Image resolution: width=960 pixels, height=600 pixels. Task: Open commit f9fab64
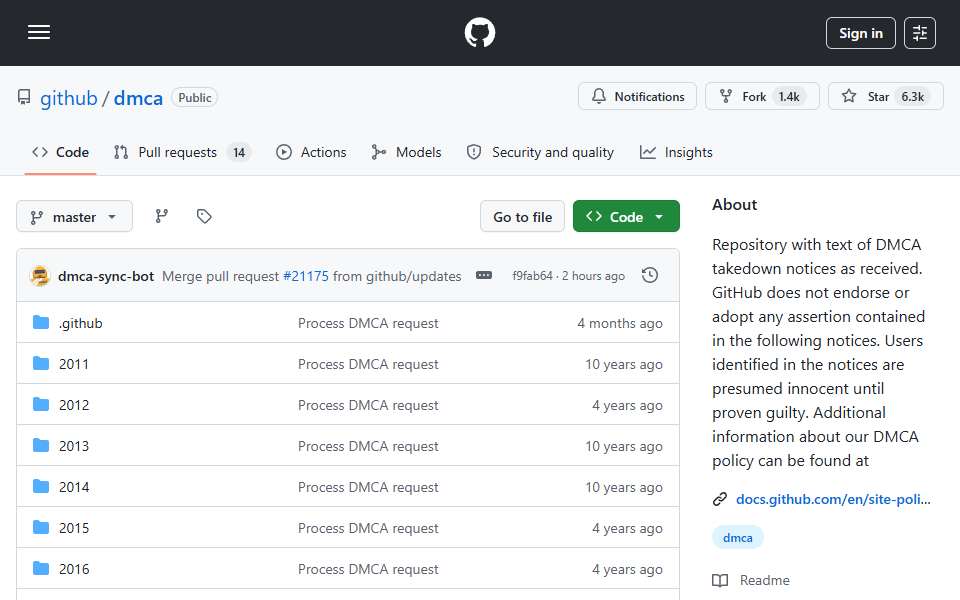(x=532, y=276)
